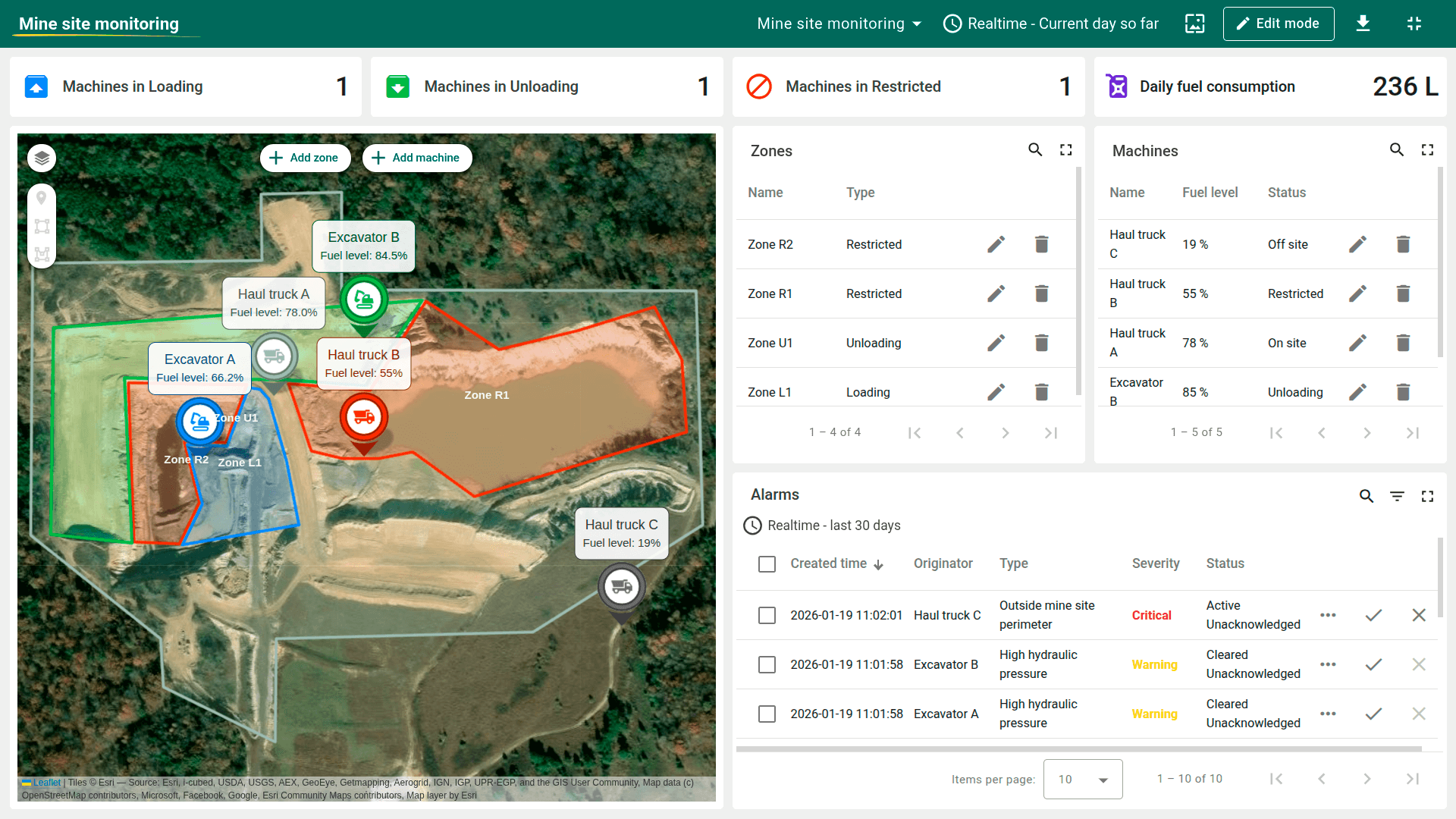The width and height of the screenshot is (1456, 819).
Task: Select the Excavator B alarm checkbox
Action: 767,664
